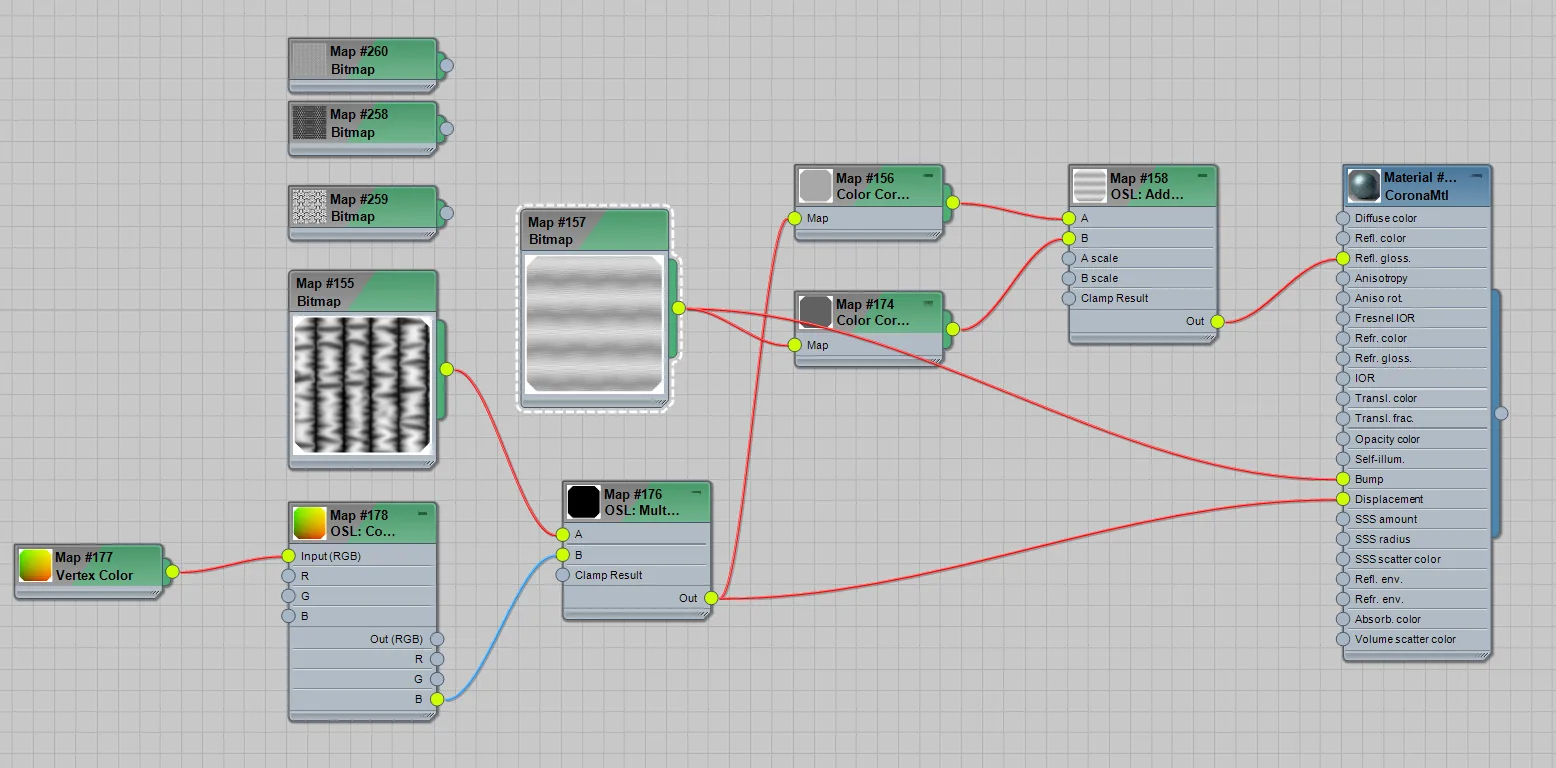Click the Map #176 OSL Multiply black preview icon
Screen dimensions: 1556x768
pyautogui.click(x=583, y=502)
